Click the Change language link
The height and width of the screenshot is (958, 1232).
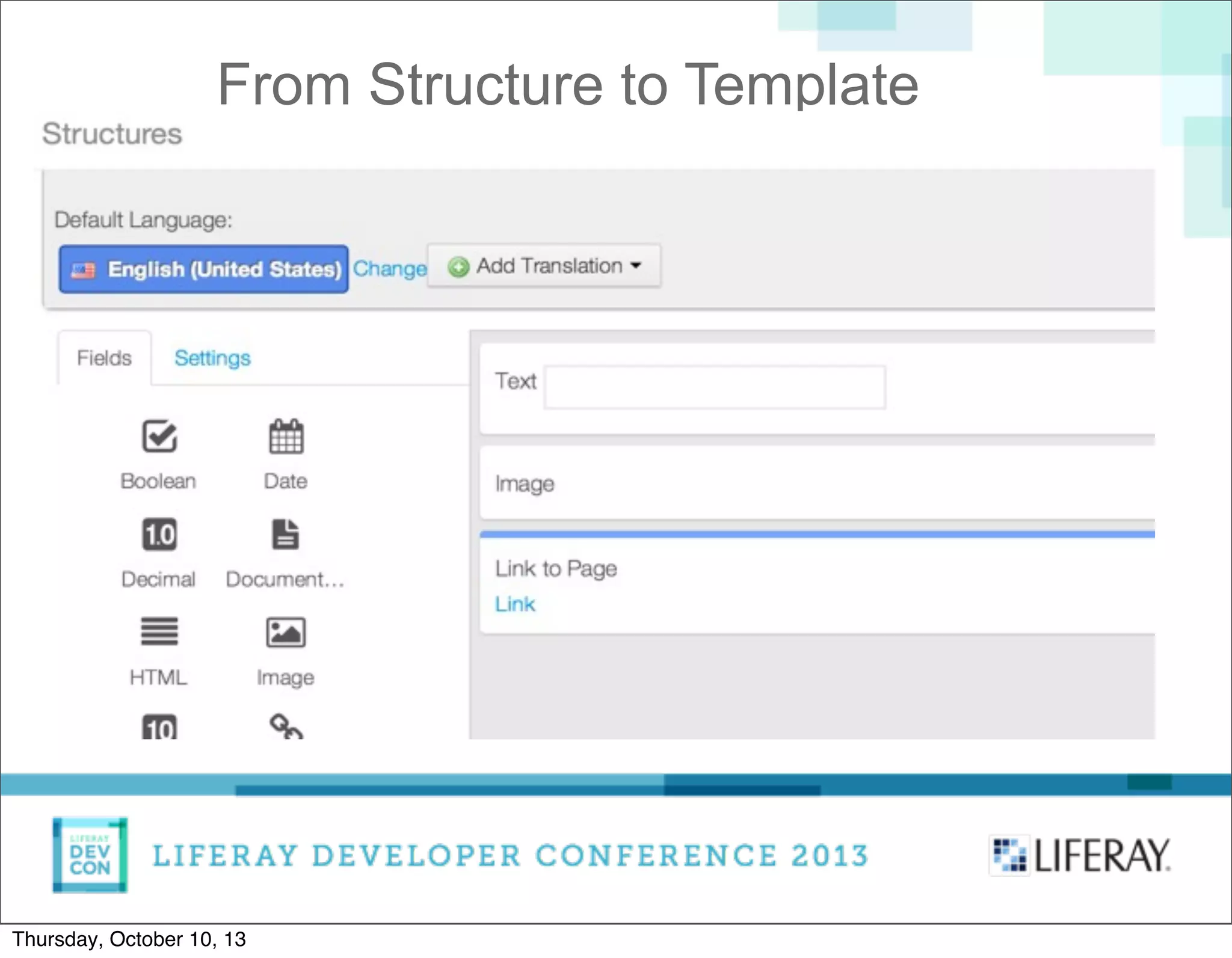click(x=390, y=268)
